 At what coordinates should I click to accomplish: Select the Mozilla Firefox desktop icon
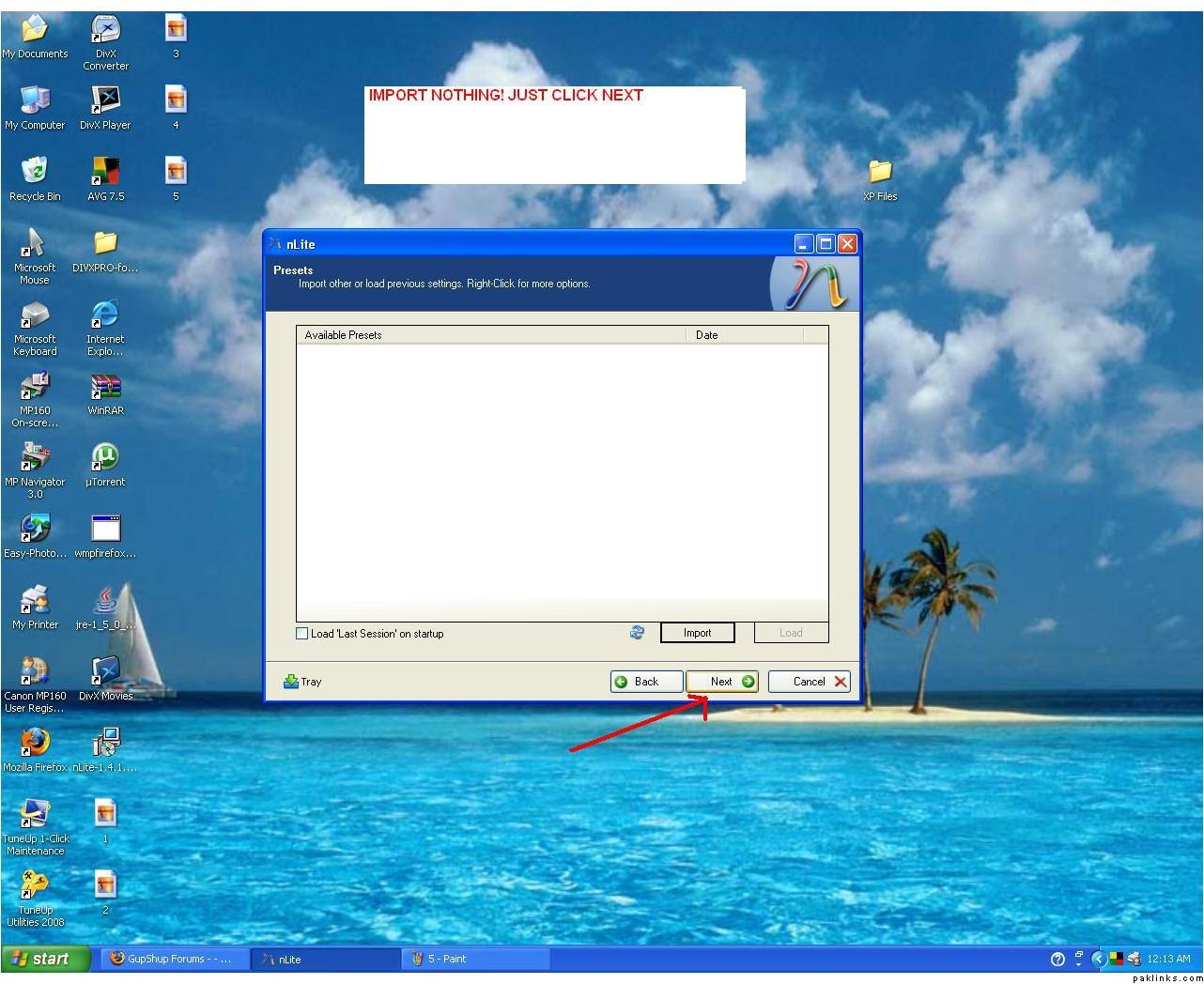(35, 743)
